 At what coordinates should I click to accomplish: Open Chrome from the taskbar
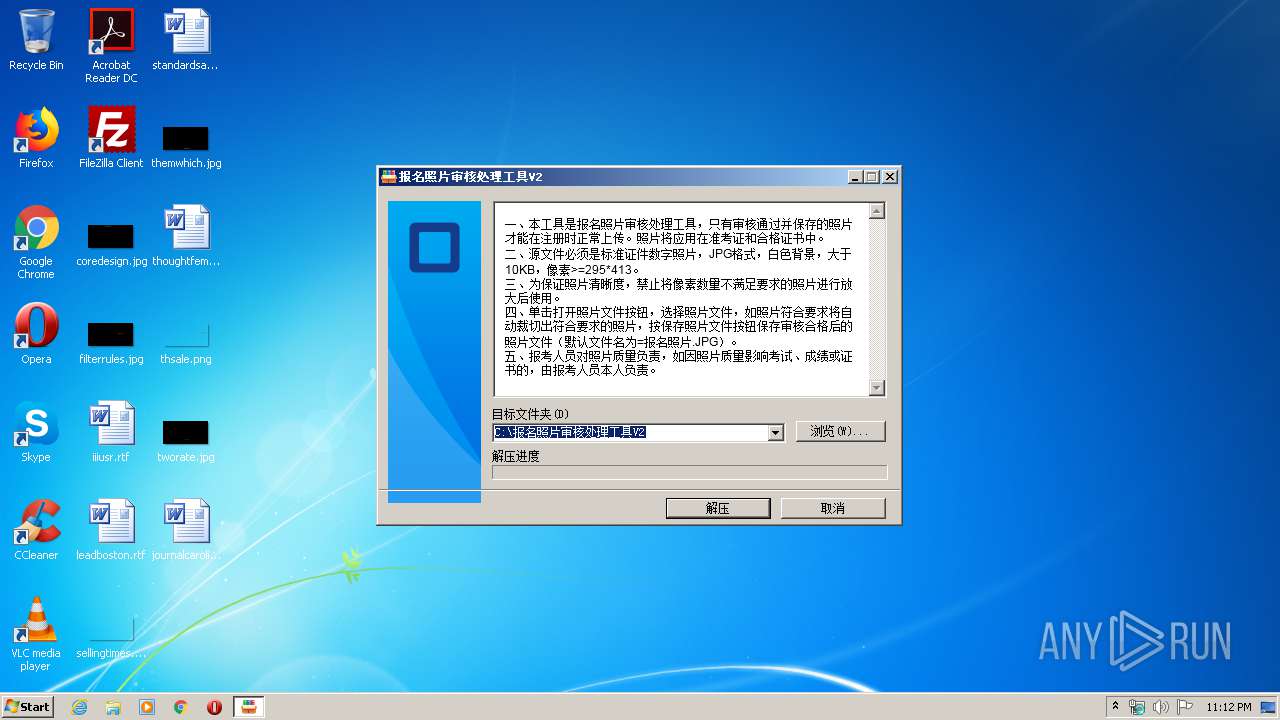(x=181, y=707)
